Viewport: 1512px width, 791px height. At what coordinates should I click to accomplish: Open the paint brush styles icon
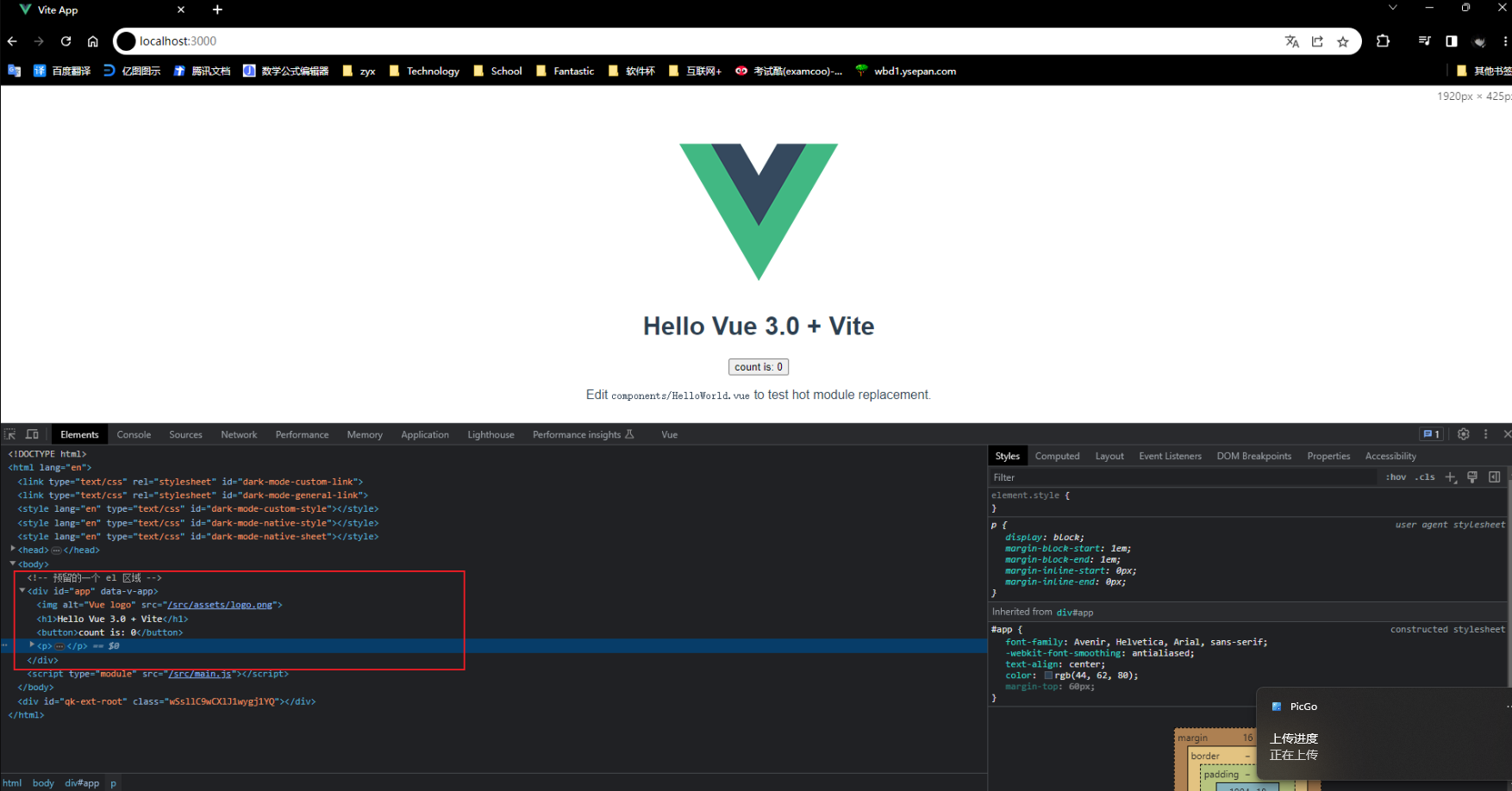click(1472, 477)
